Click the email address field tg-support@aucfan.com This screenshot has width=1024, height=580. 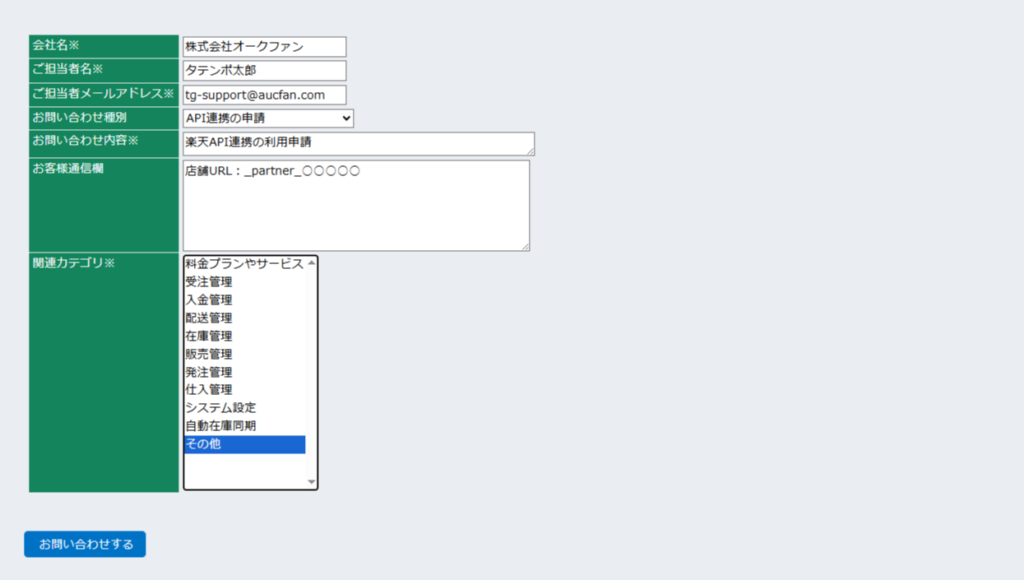[x=264, y=95]
